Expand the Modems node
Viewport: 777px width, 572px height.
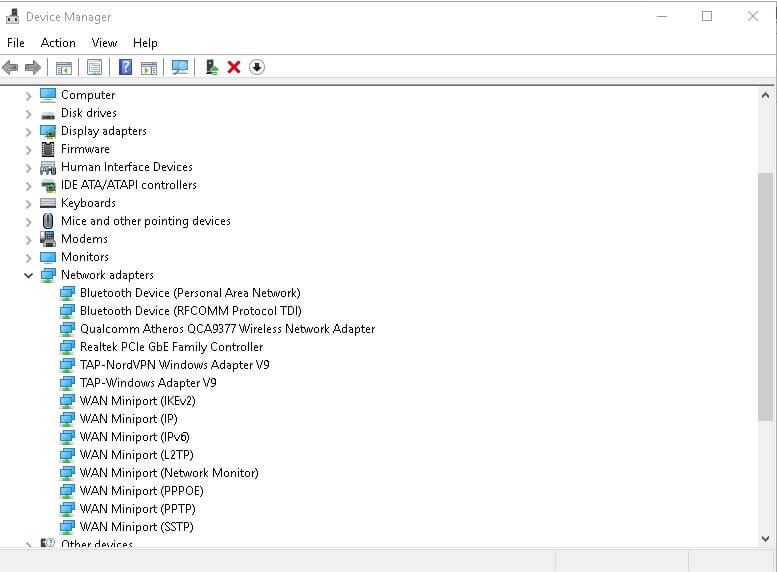coord(28,240)
